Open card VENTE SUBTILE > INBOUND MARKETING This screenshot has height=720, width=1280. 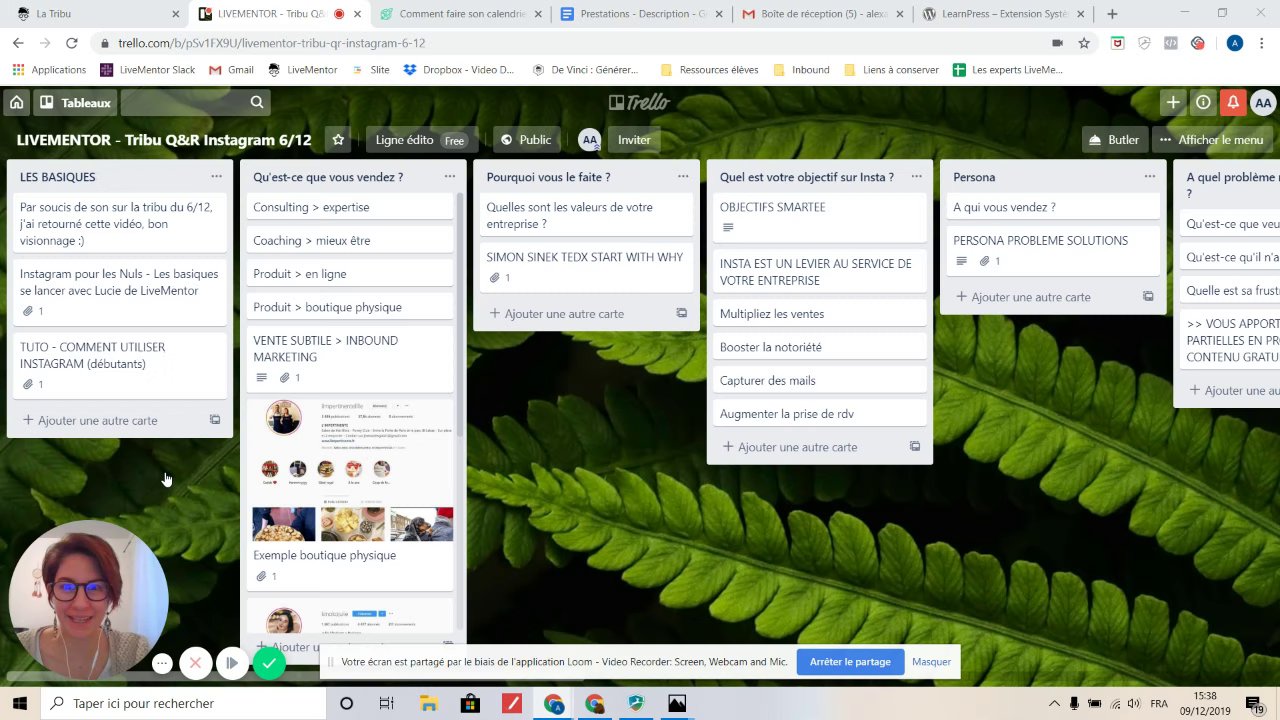click(x=350, y=359)
